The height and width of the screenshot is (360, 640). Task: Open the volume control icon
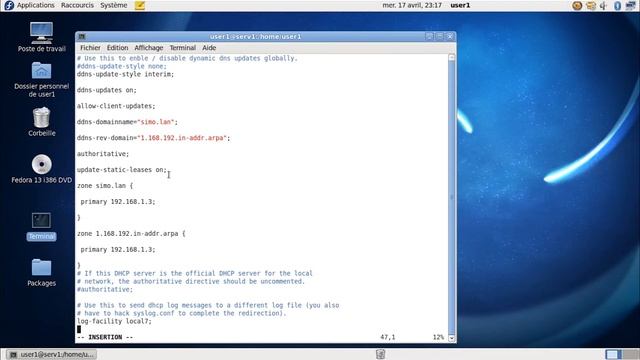tap(604, 5)
